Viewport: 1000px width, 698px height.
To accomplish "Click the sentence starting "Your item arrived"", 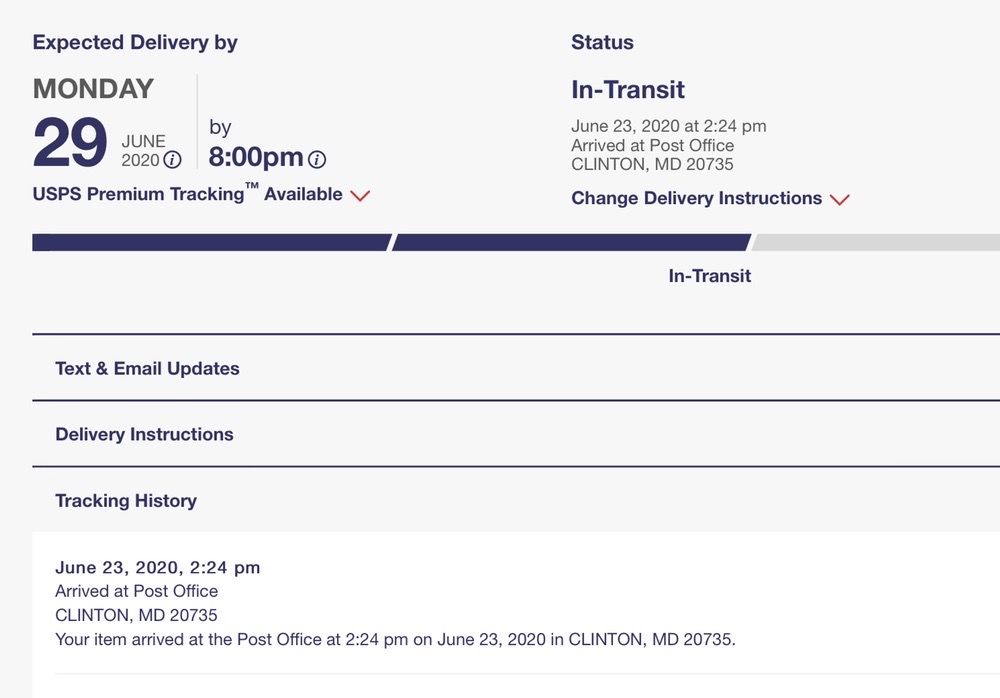I will pyautogui.click(x=395, y=639).
